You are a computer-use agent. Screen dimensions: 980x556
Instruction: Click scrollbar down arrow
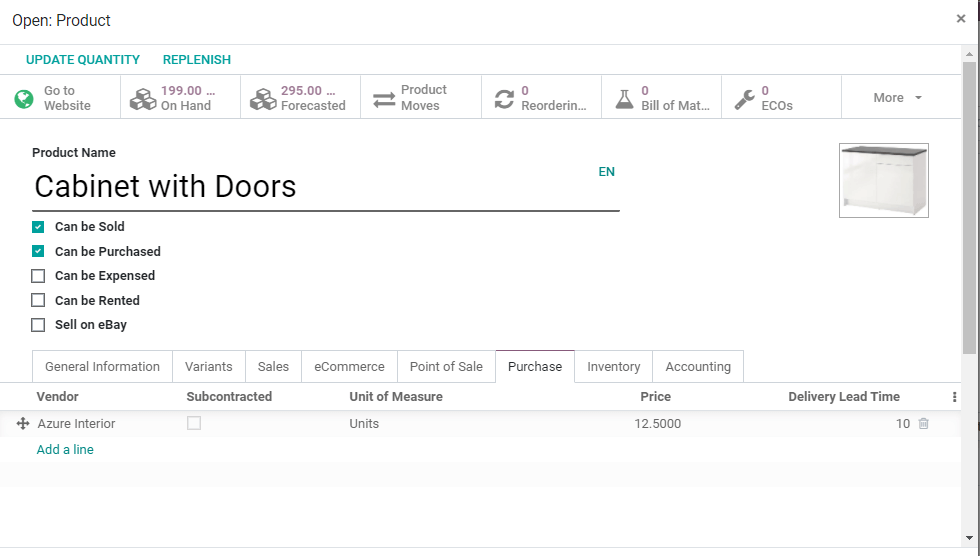[969, 538]
